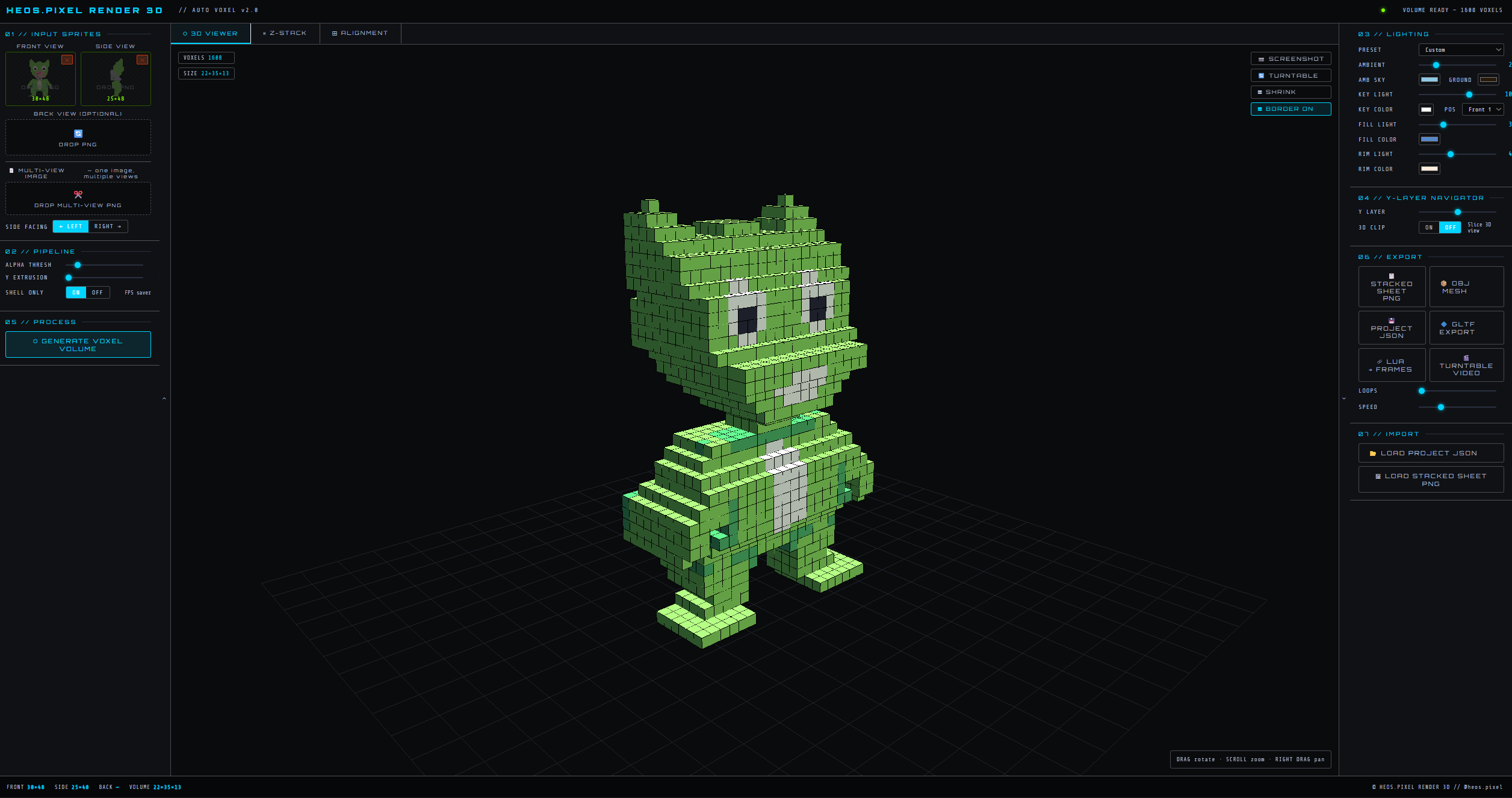Click Generate Voxel Volume button

[78, 345]
